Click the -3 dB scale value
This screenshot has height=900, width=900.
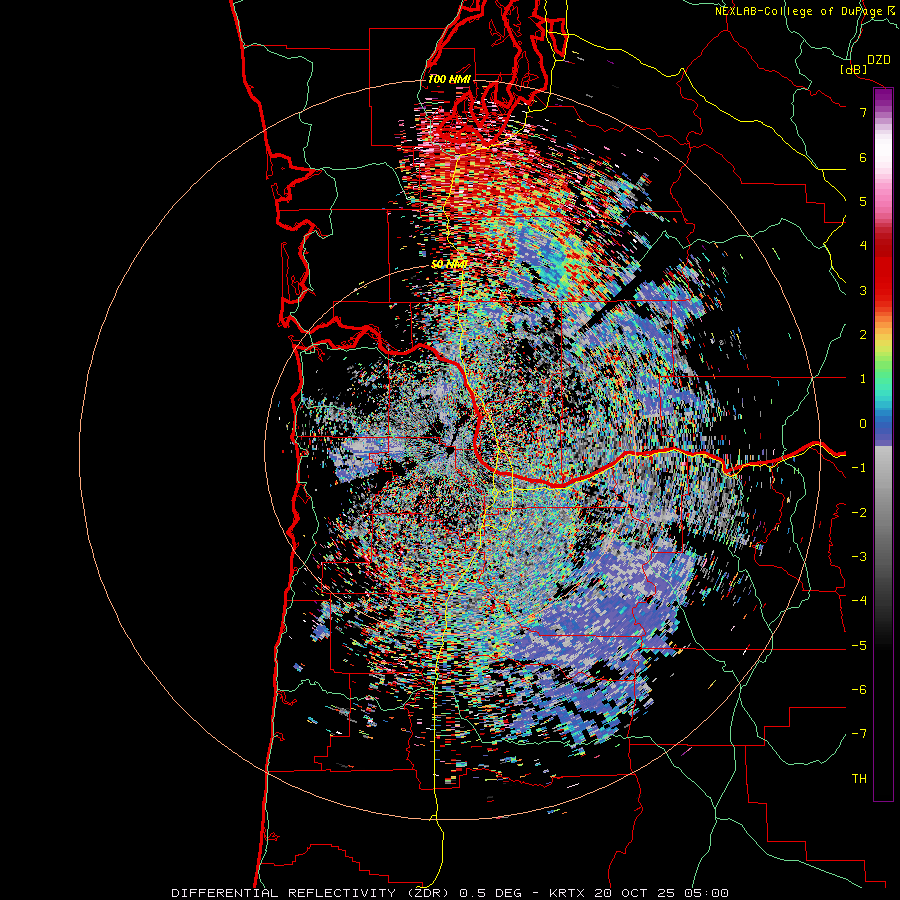pyautogui.click(x=859, y=557)
